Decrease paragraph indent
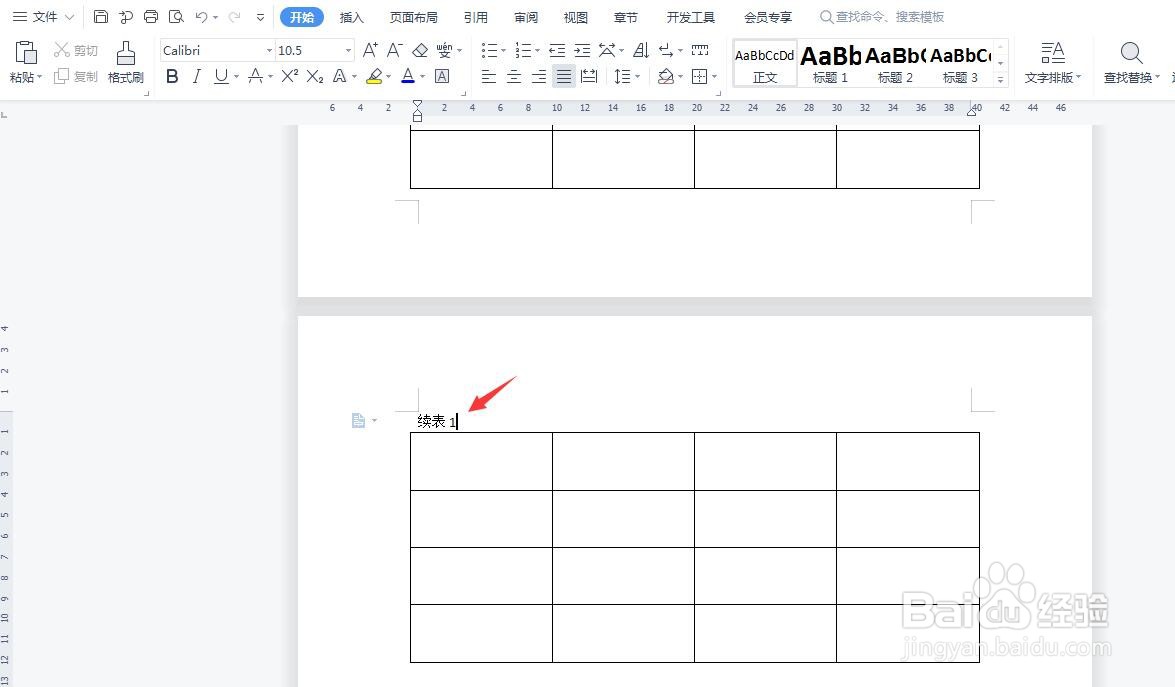 557,50
